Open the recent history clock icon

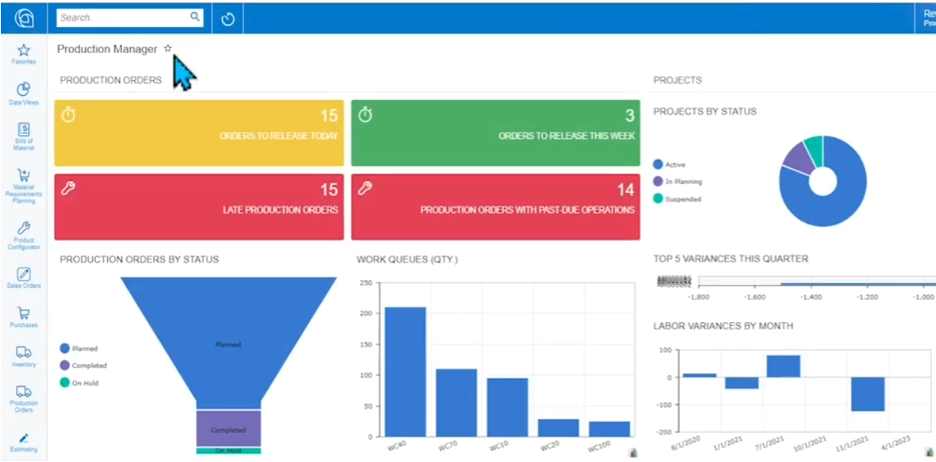click(227, 19)
